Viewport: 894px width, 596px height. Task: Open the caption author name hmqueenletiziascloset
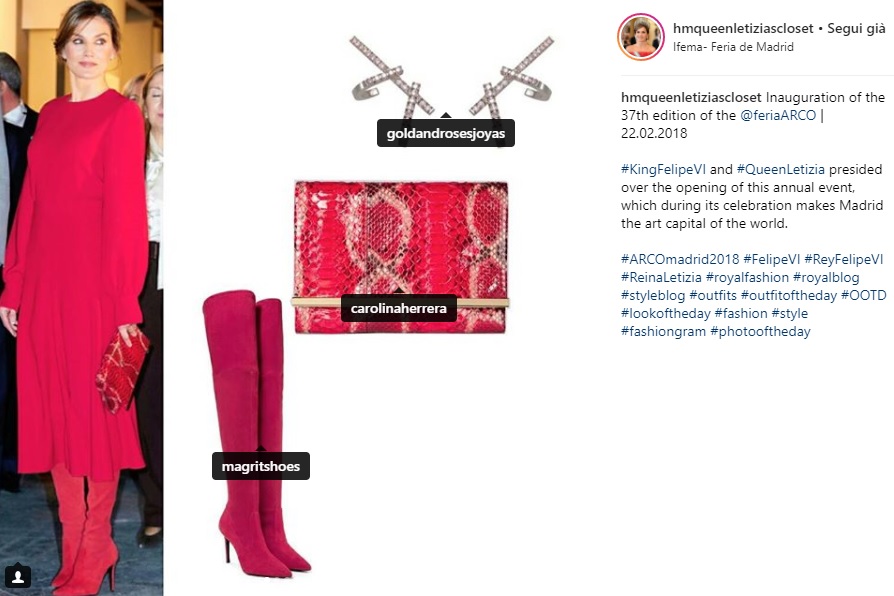tap(691, 98)
